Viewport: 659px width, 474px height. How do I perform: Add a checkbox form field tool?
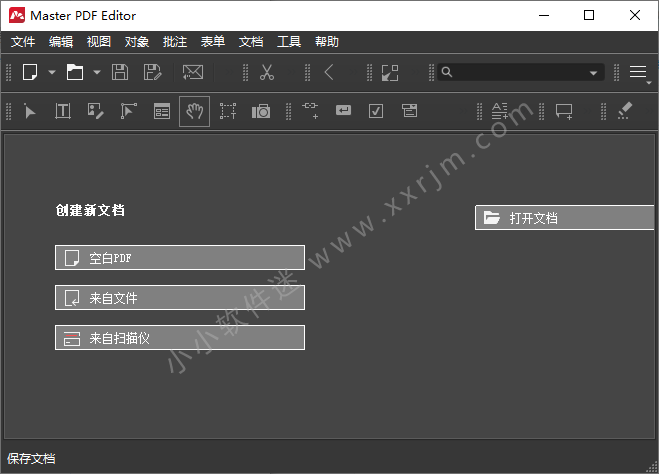click(376, 111)
